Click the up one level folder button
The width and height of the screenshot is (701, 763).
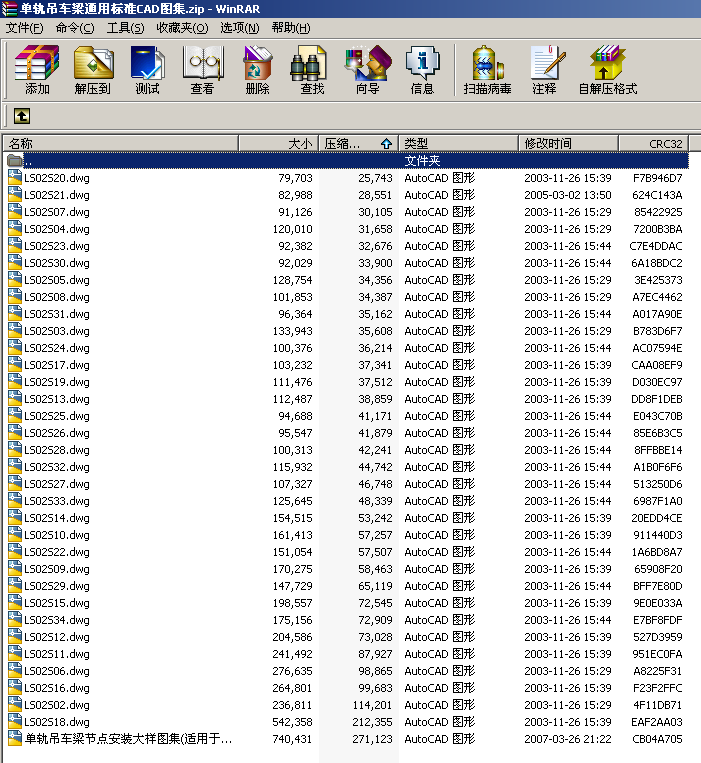[x=21, y=116]
